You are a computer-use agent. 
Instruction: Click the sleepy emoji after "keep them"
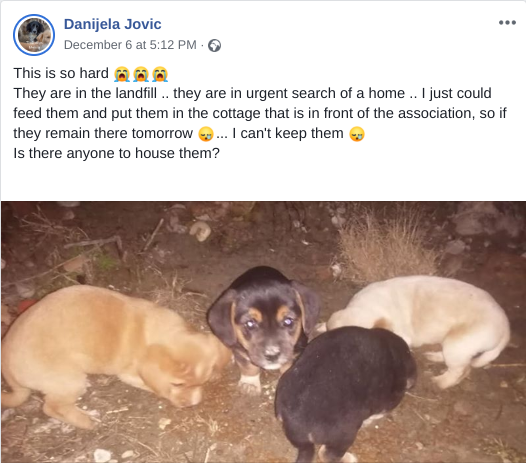357,134
